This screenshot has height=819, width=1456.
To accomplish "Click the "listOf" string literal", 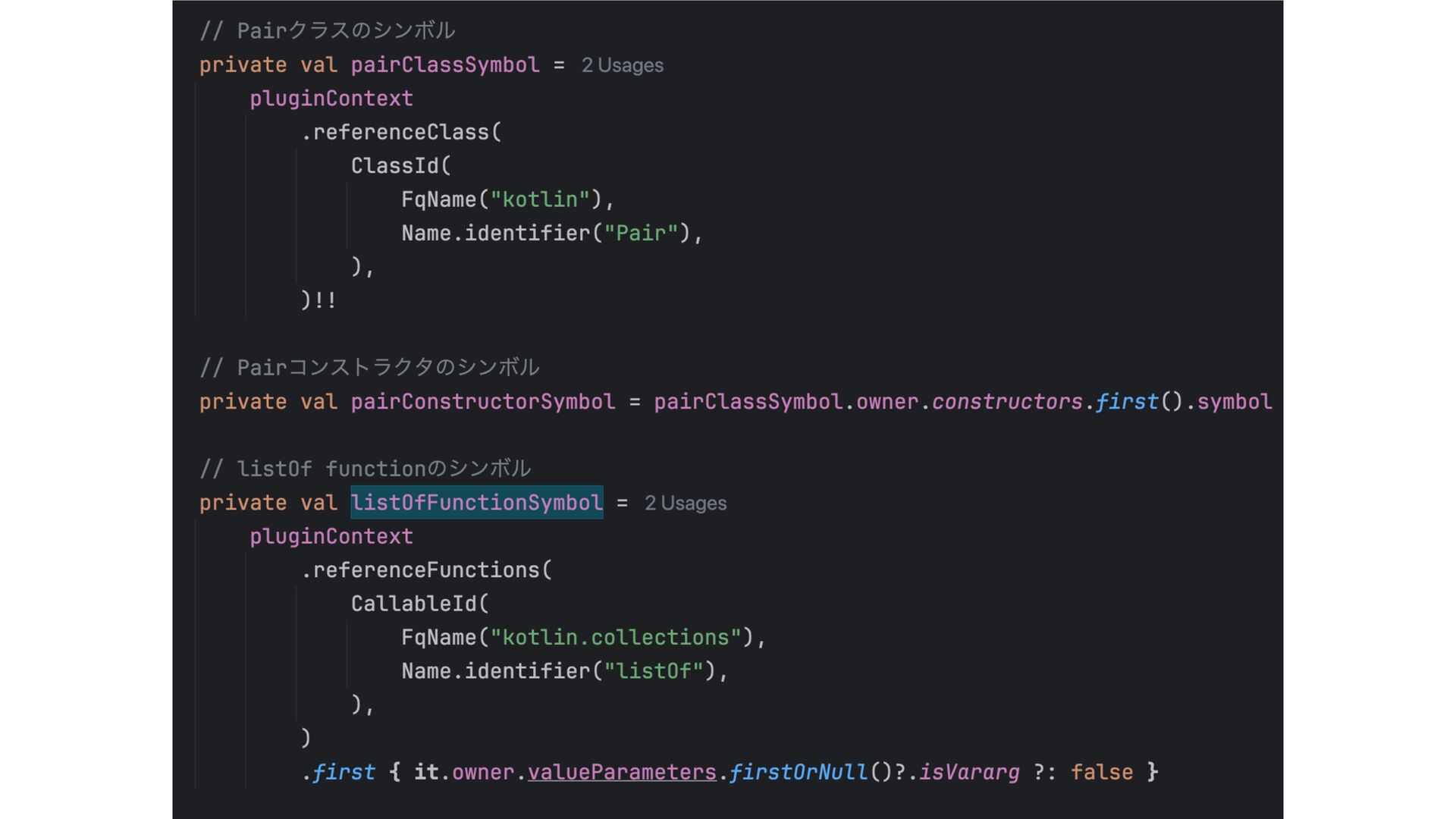I will 654,671.
